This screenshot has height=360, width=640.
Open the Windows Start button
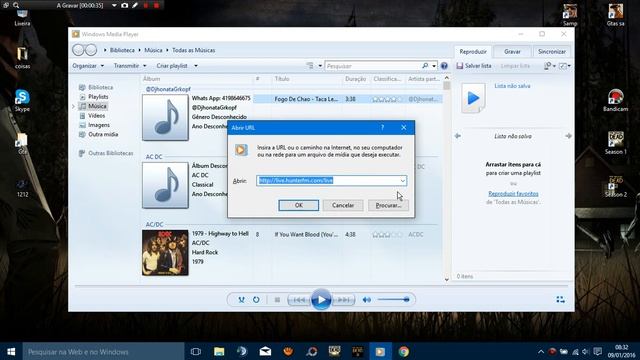click(x=11, y=351)
